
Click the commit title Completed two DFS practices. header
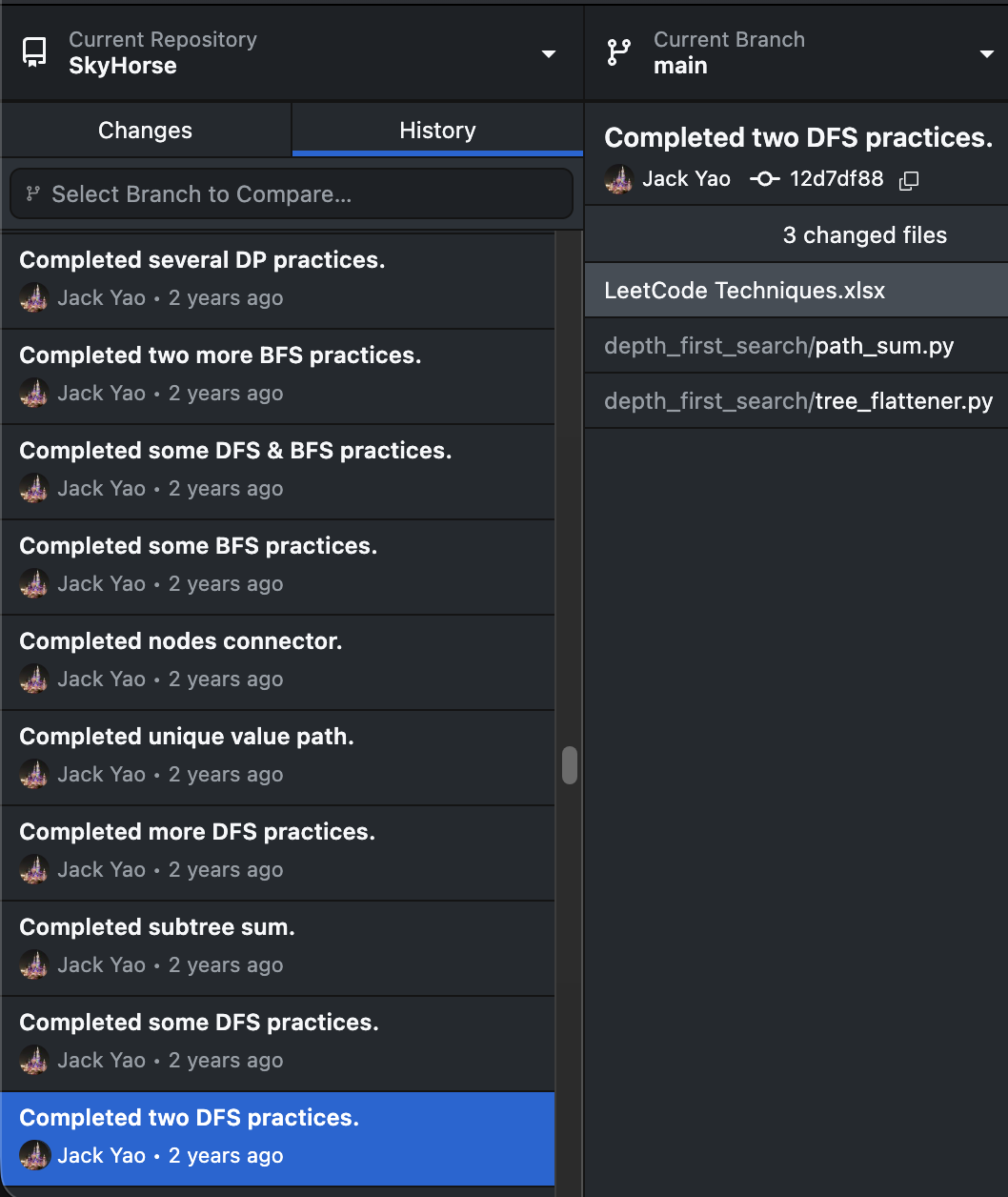[x=798, y=138]
